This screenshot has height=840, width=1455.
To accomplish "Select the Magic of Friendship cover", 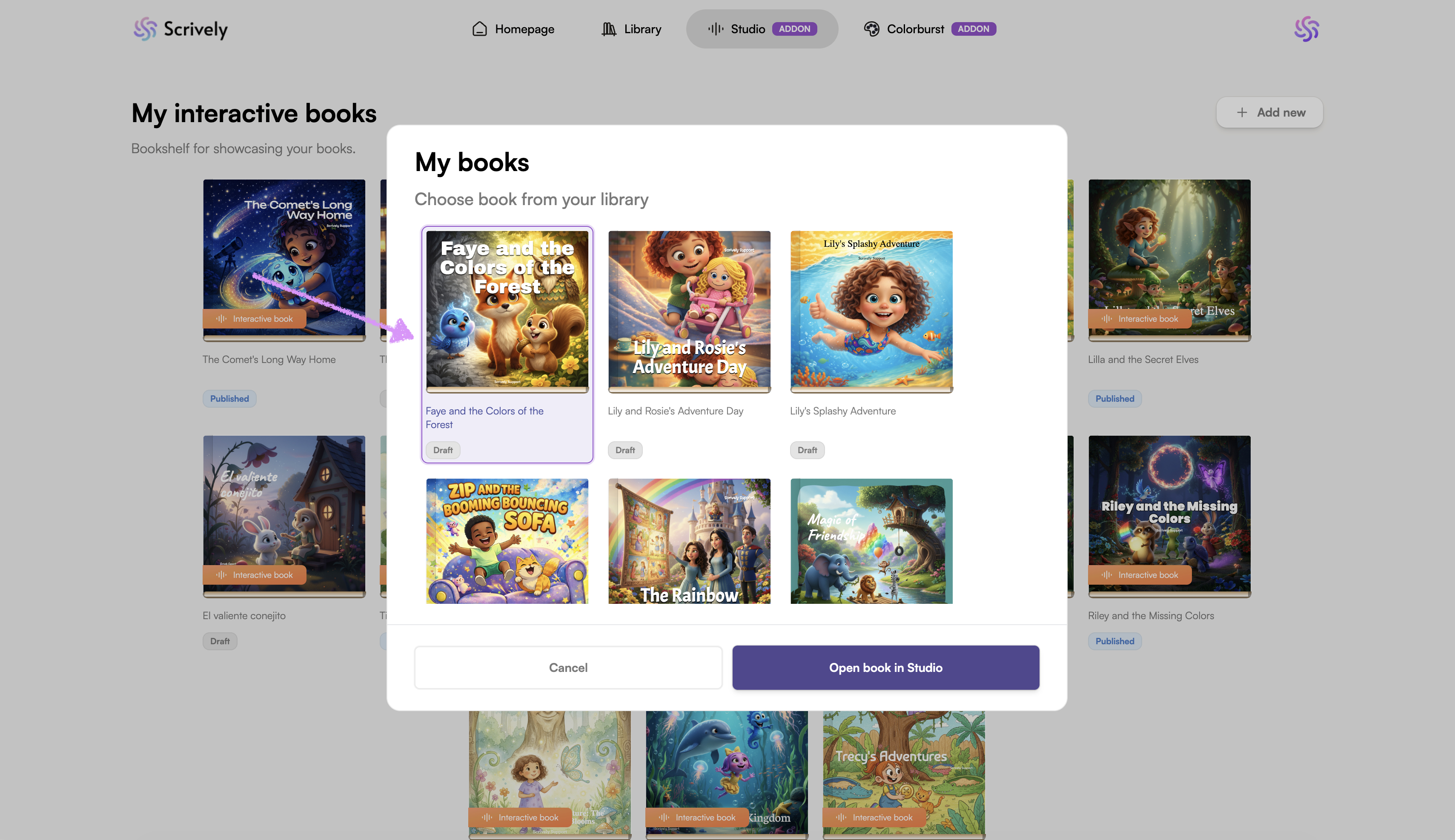I will (871, 541).
